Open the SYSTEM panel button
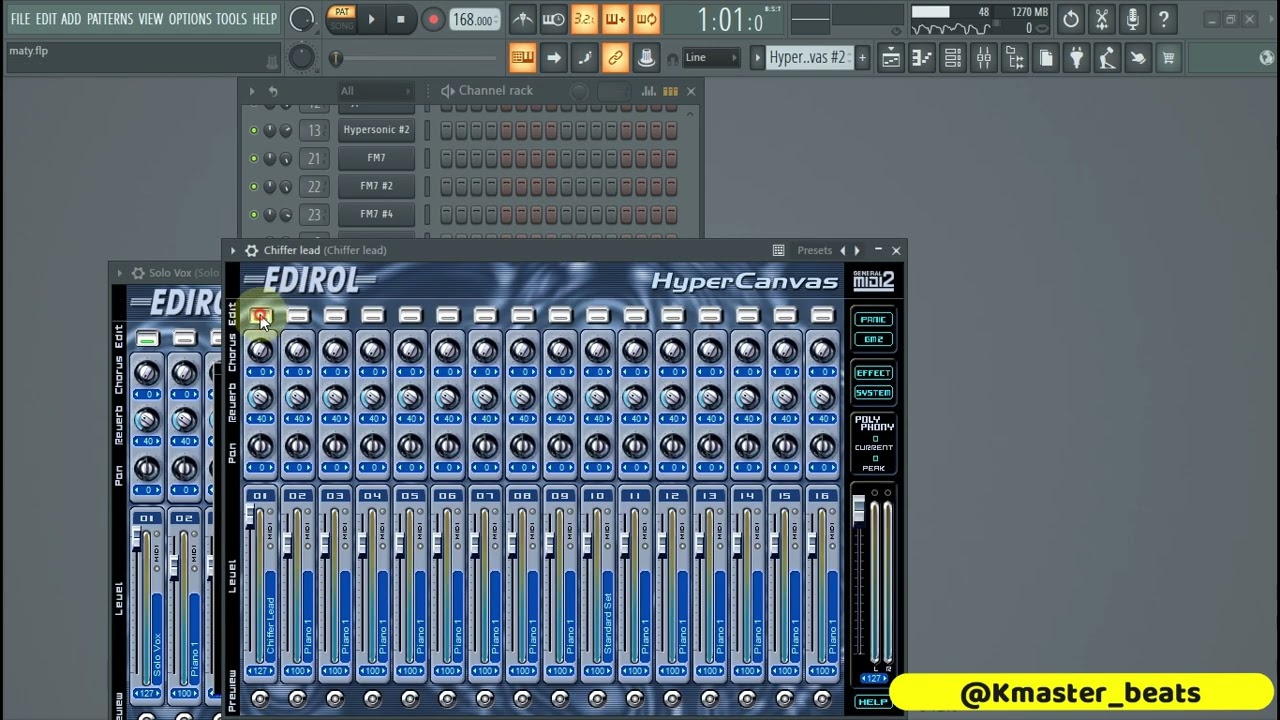Viewport: 1280px width, 720px height. tap(873, 393)
